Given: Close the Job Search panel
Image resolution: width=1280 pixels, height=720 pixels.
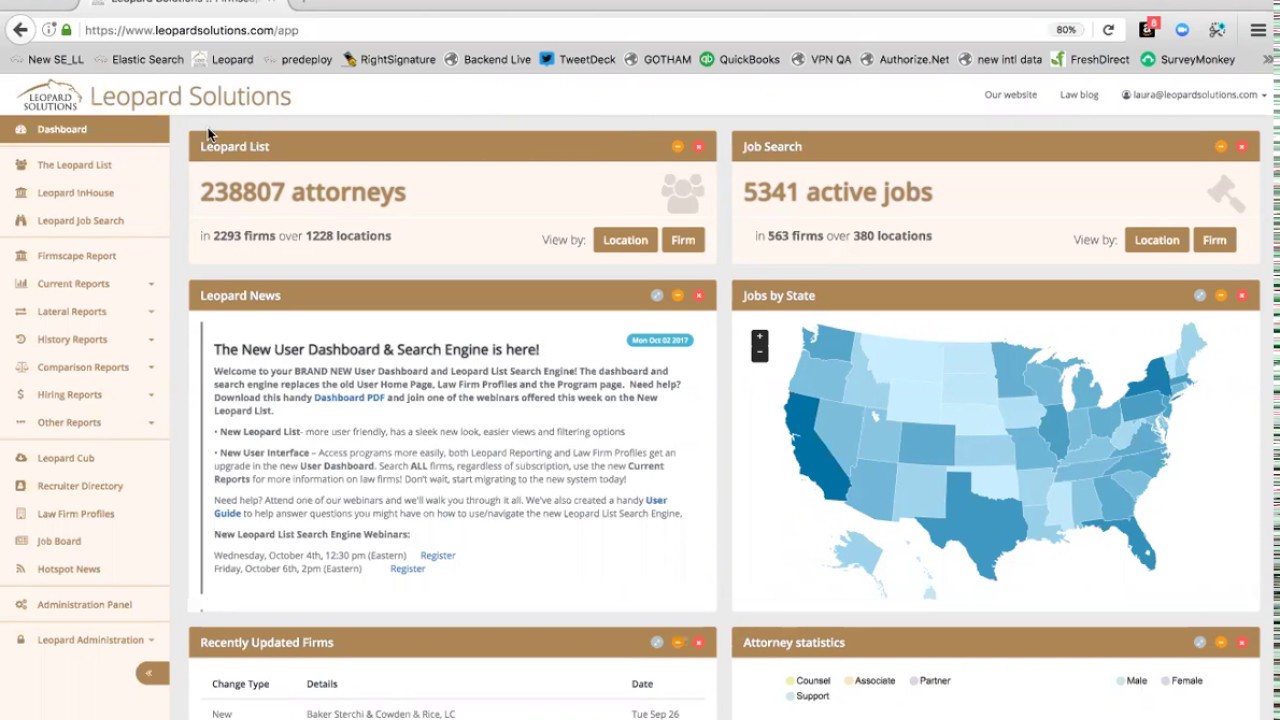Looking at the screenshot, I should point(1241,147).
